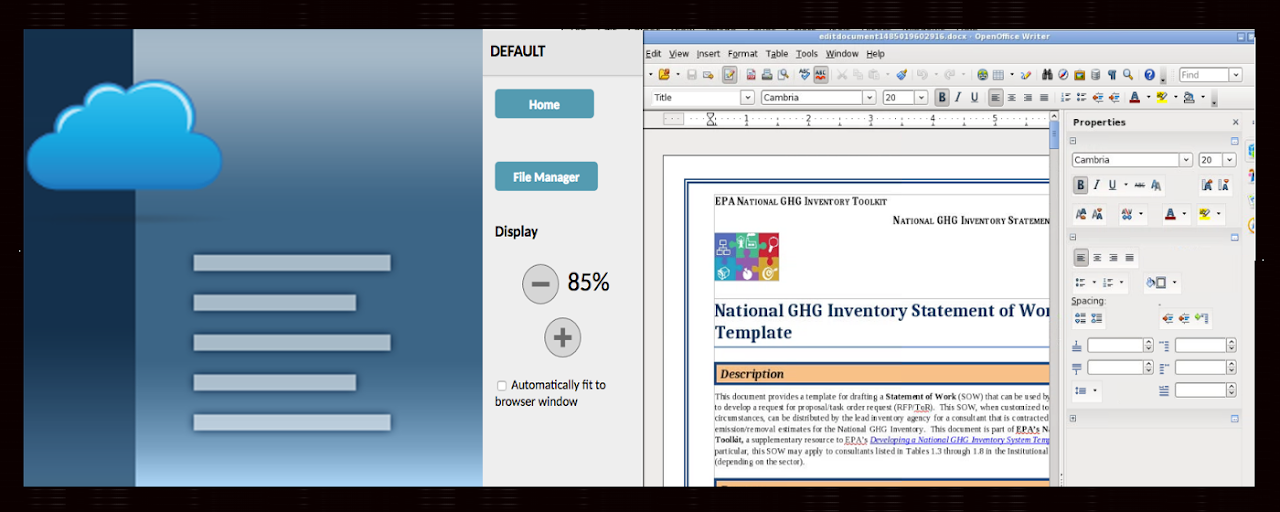
Task: Toggle AutoSpellcheck icon in toolbar
Action: coord(821,74)
